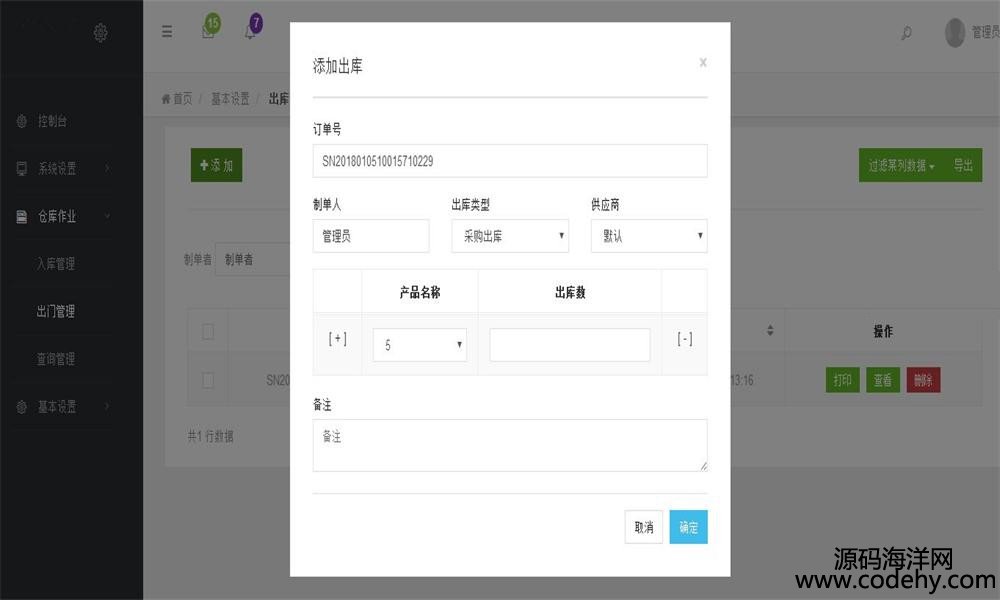Image resolution: width=1000 pixels, height=600 pixels.
Task: Click the 取消 cancel button
Action: pos(643,527)
